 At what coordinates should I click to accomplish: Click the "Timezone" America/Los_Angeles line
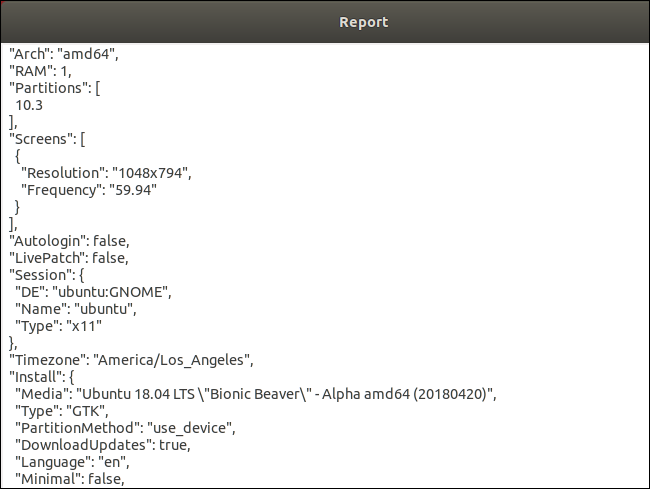click(132, 359)
